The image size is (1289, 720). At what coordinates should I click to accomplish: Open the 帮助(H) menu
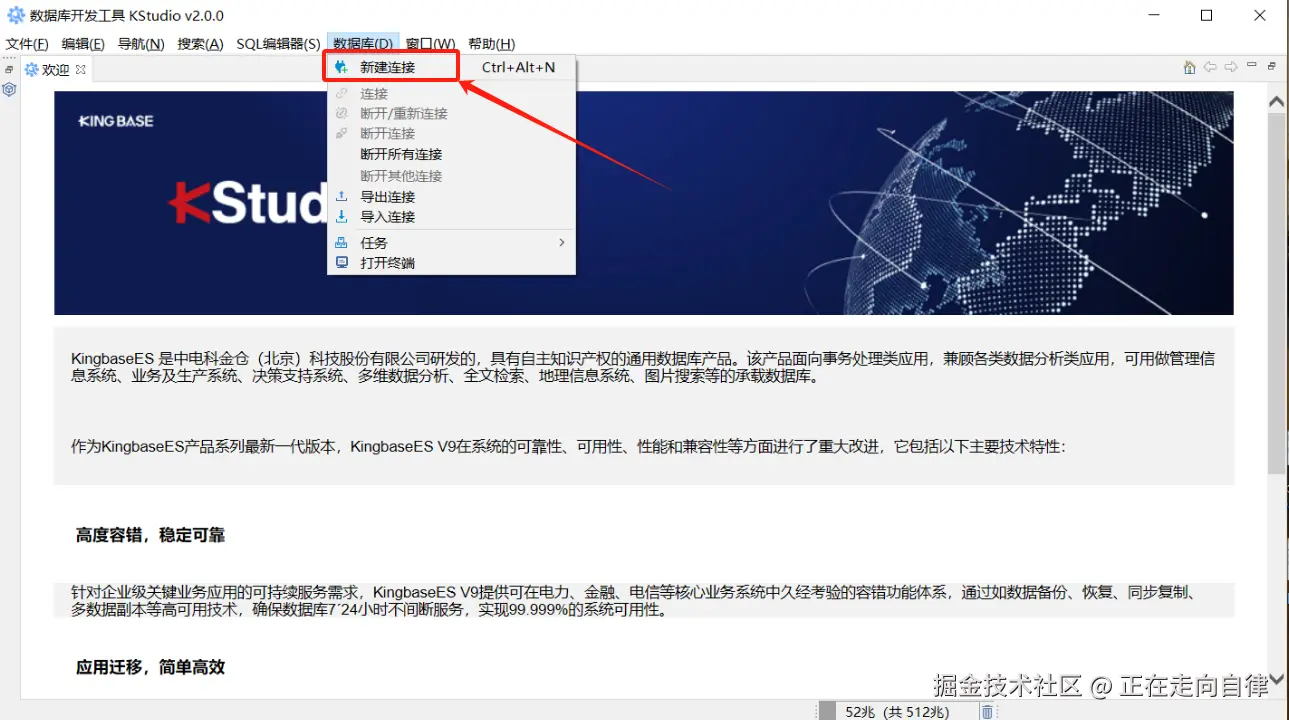[x=491, y=44]
